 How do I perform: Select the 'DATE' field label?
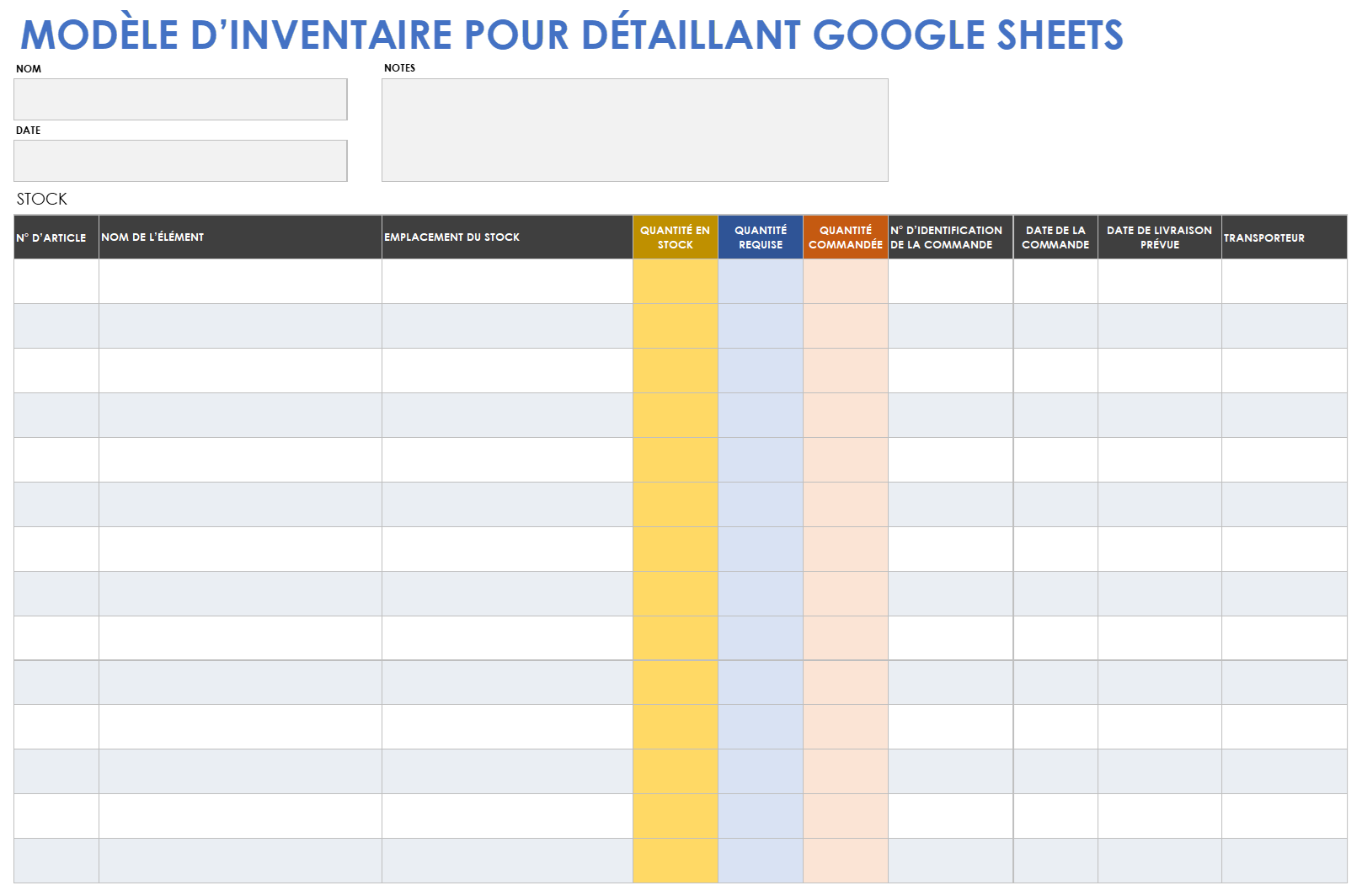tap(29, 131)
